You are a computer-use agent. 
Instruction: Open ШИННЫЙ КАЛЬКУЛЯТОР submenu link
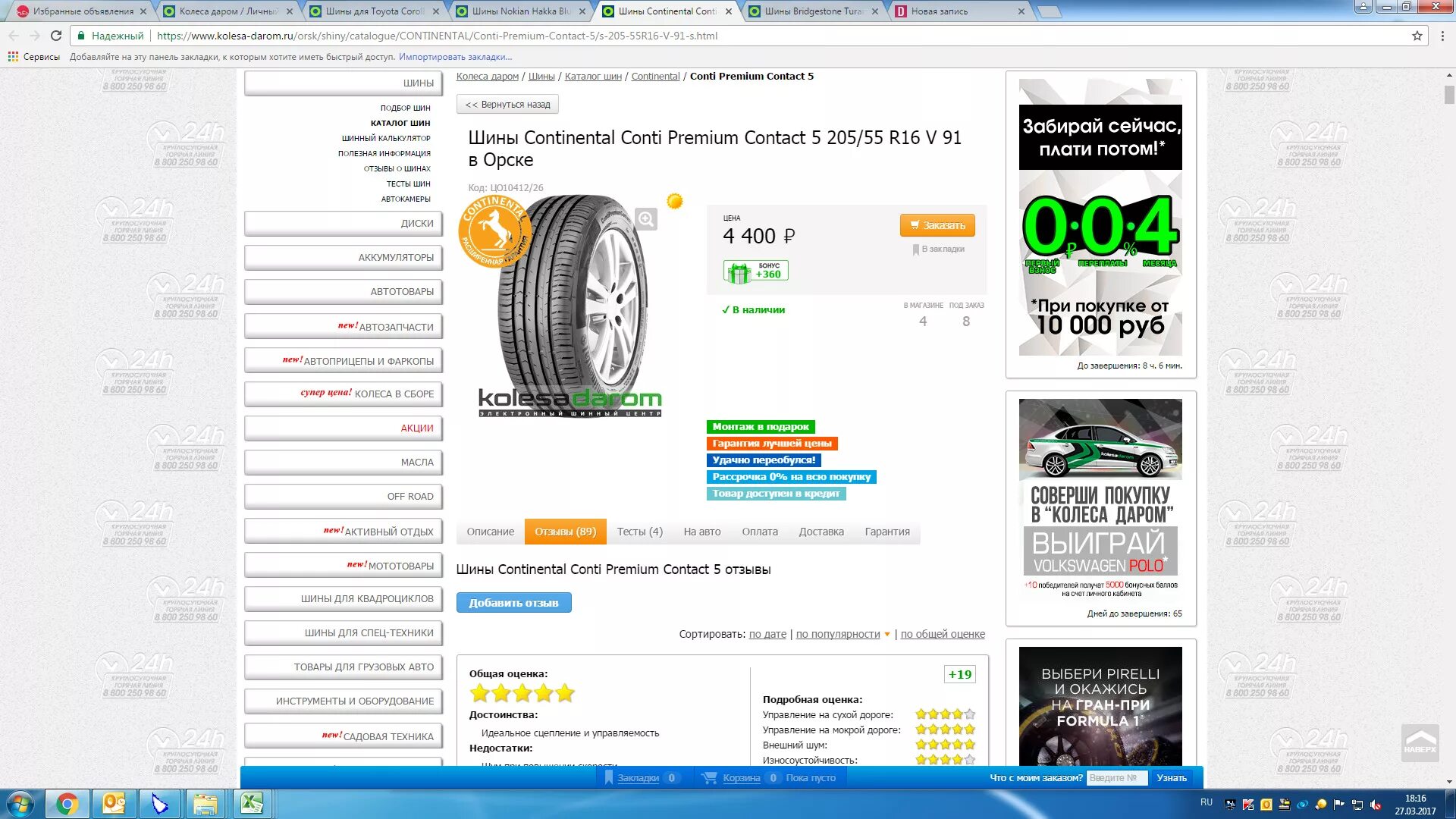pyautogui.click(x=386, y=138)
